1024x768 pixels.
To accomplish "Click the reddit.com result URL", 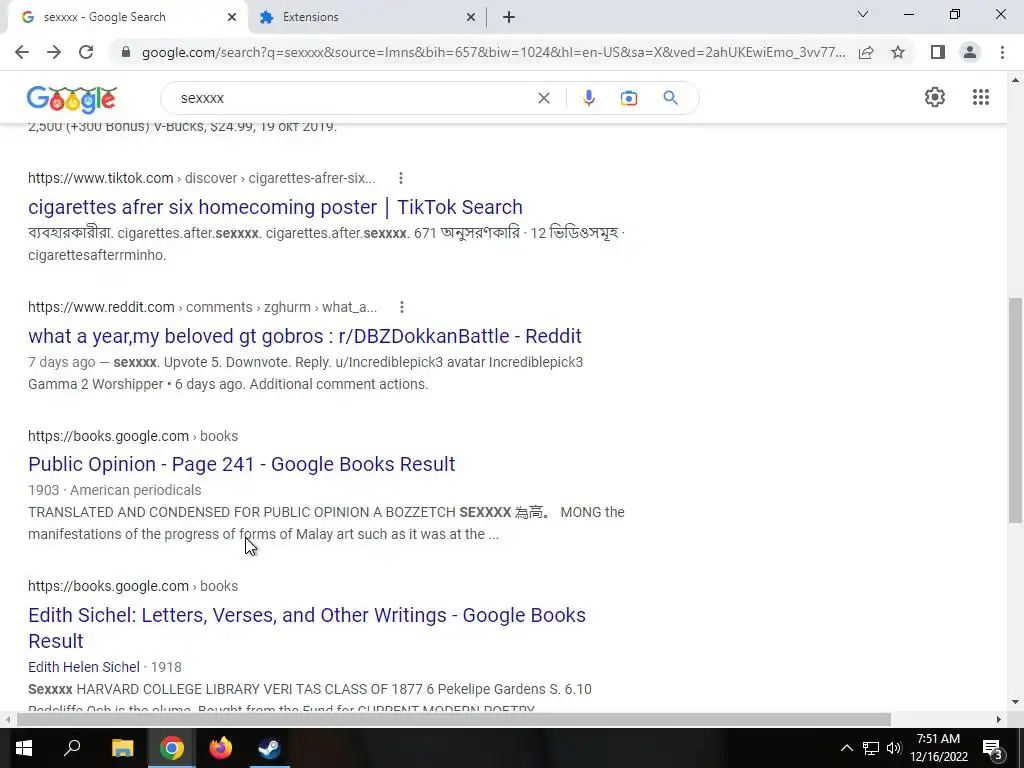I will point(202,307).
